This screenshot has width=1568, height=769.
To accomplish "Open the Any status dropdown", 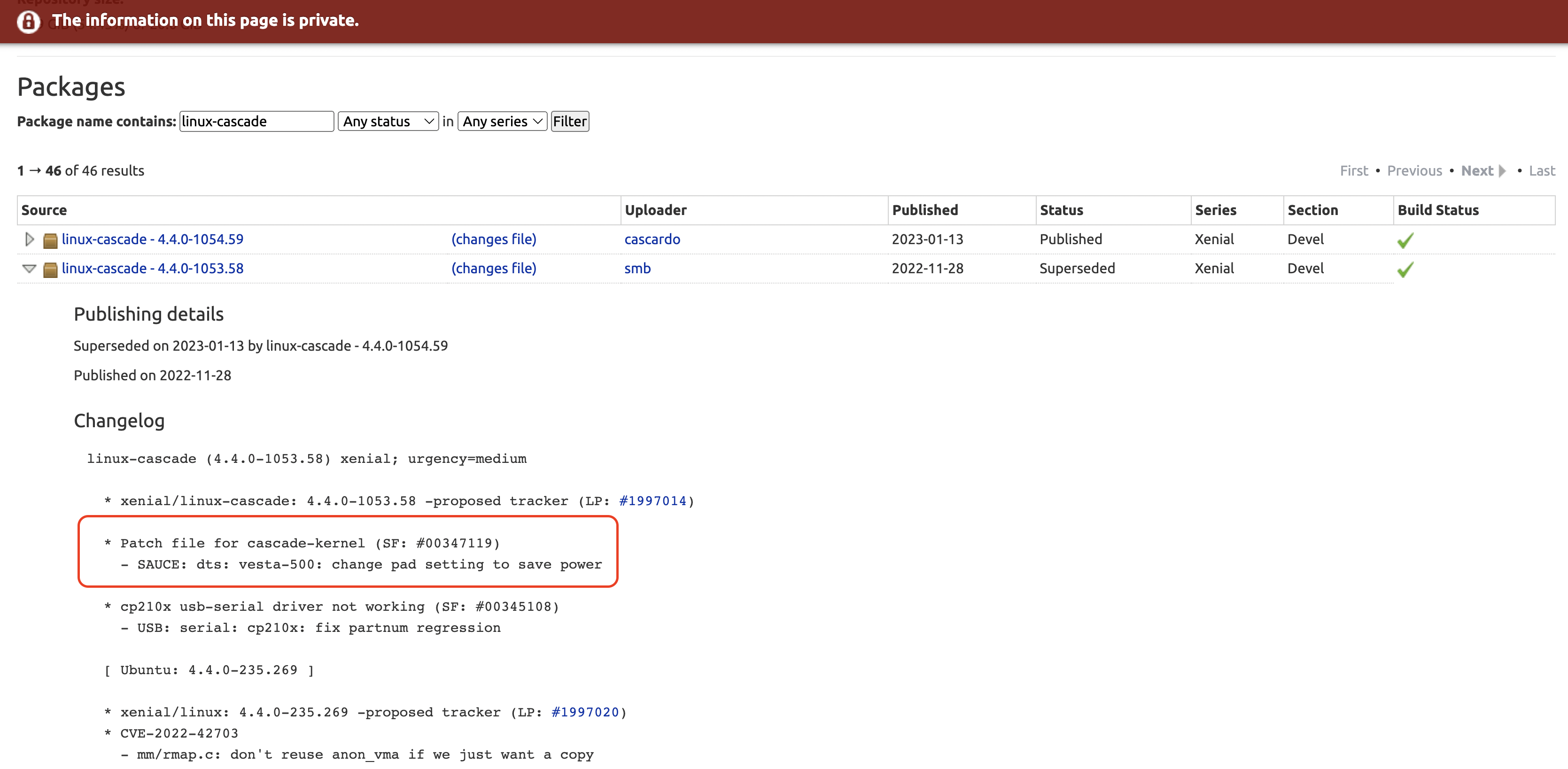I will pyautogui.click(x=388, y=121).
